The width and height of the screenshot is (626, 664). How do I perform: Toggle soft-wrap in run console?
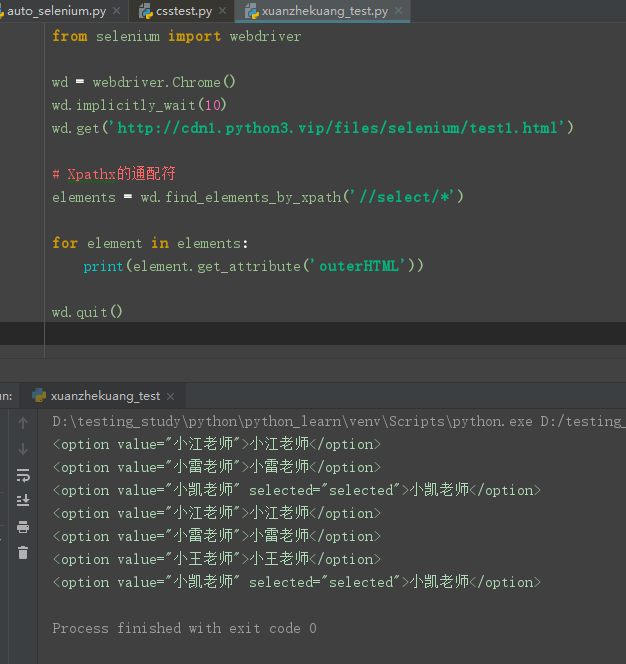click(x=23, y=475)
